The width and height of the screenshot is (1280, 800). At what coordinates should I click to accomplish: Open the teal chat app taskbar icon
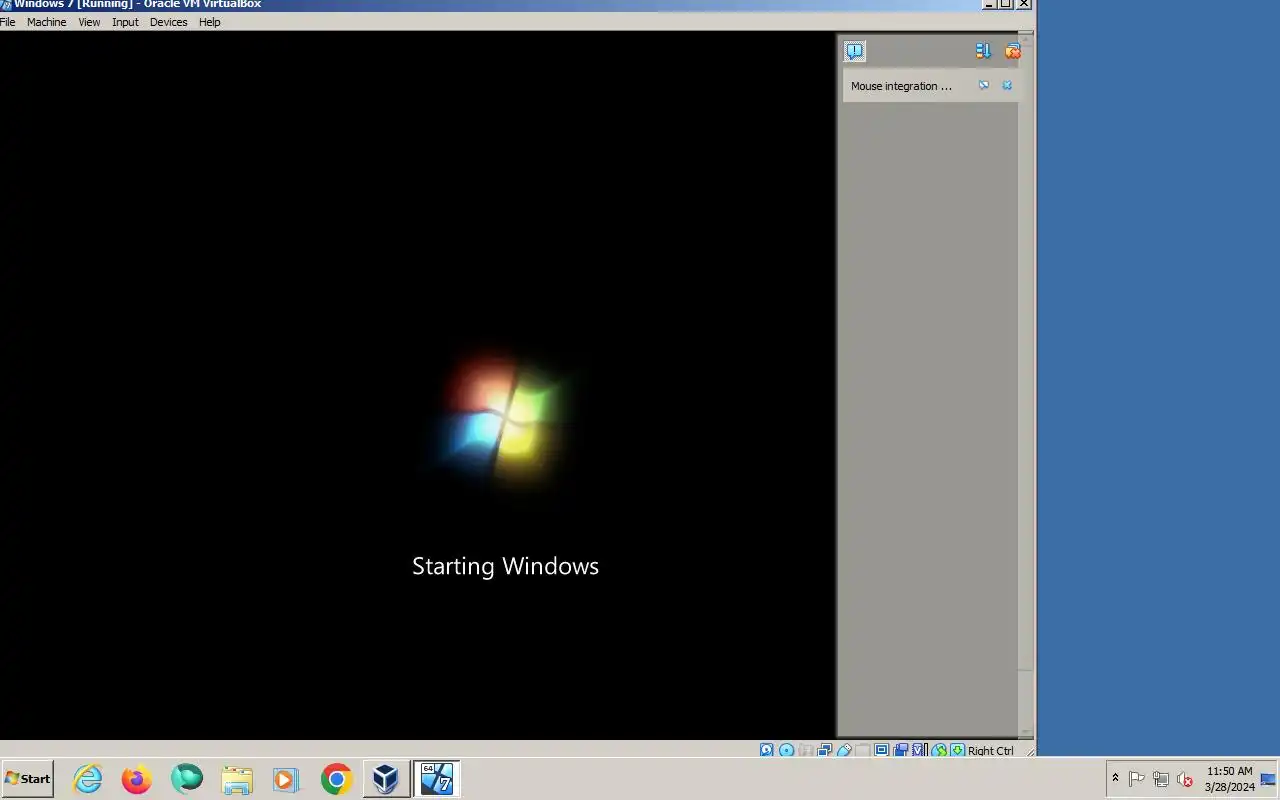click(x=186, y=779)
